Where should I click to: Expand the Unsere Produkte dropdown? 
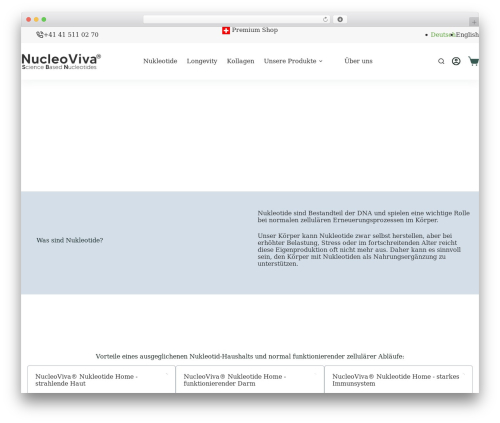[293, 61]
